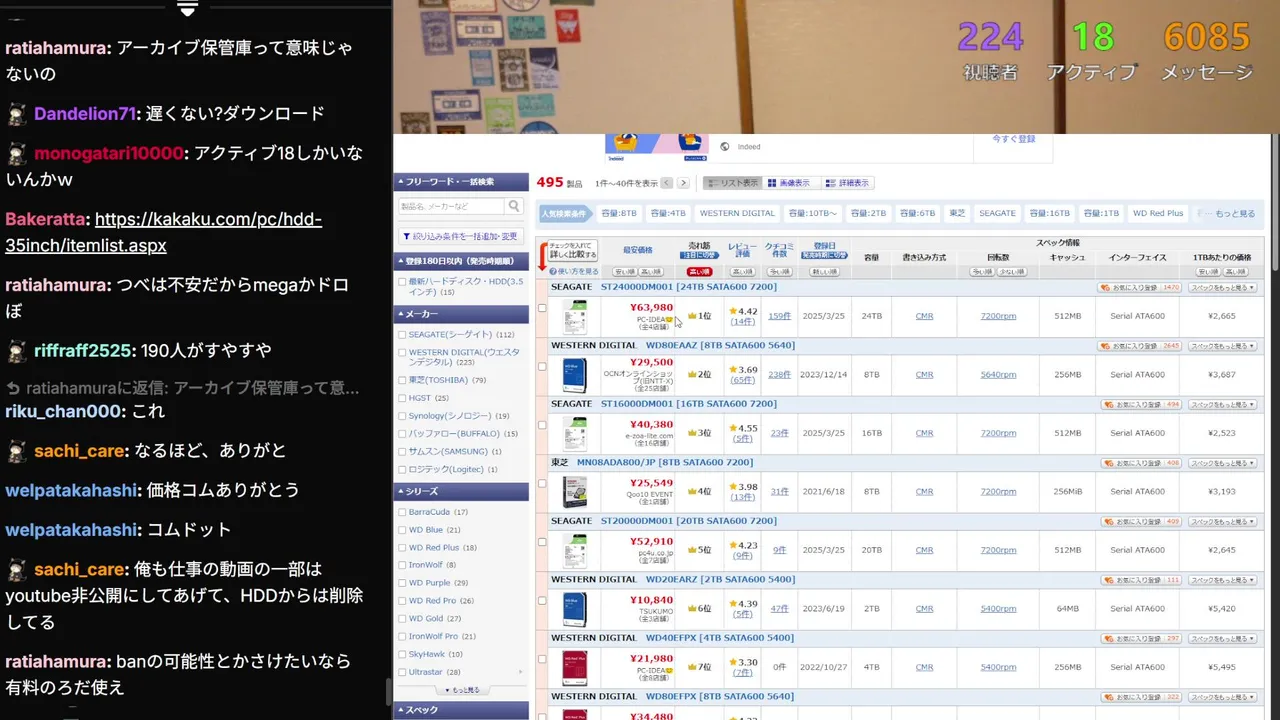Viewport: 1280px width, 720px height.
Task: Click the search magnifier icon in freeword box
Action: [514, 206]
